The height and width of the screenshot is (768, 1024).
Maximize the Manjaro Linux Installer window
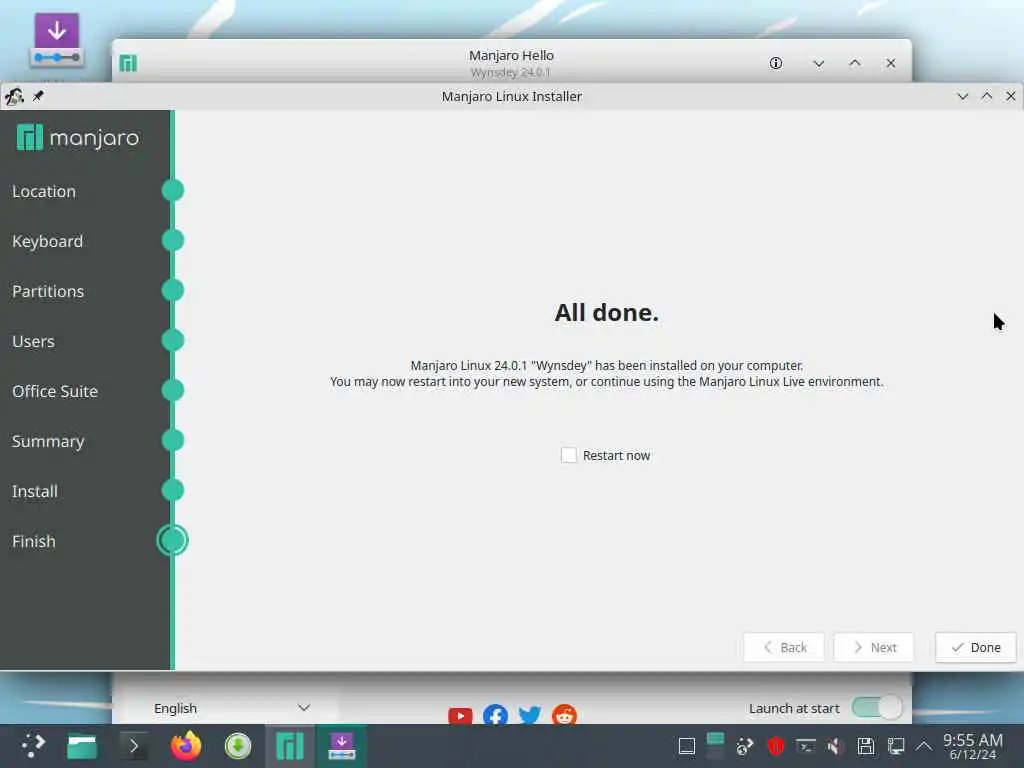(987, 96)
